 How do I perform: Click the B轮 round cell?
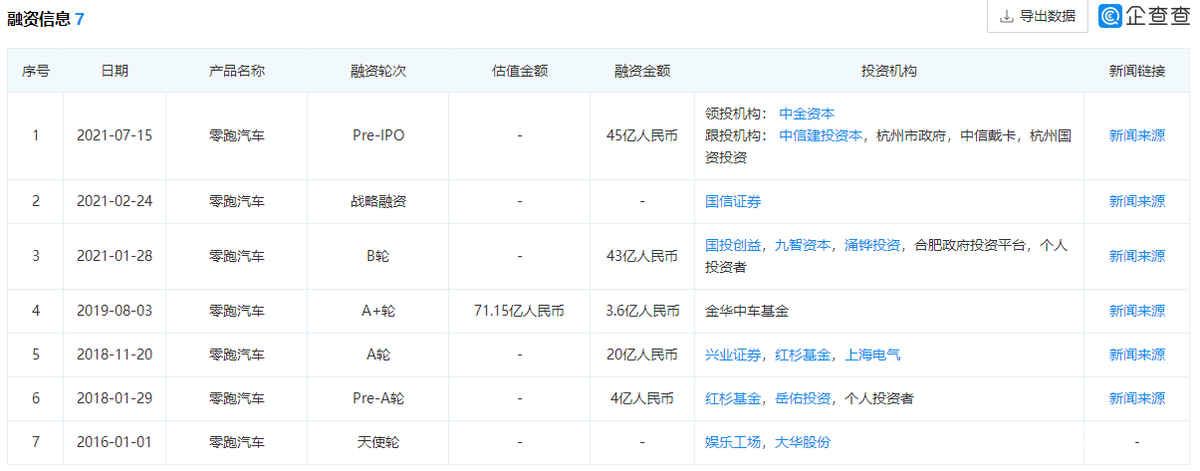(378, 256)
